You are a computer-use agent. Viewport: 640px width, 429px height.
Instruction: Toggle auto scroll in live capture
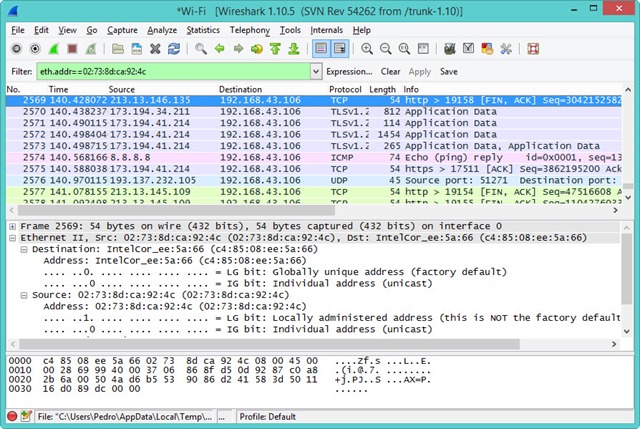pyautogui.click(x=340, y=49)
